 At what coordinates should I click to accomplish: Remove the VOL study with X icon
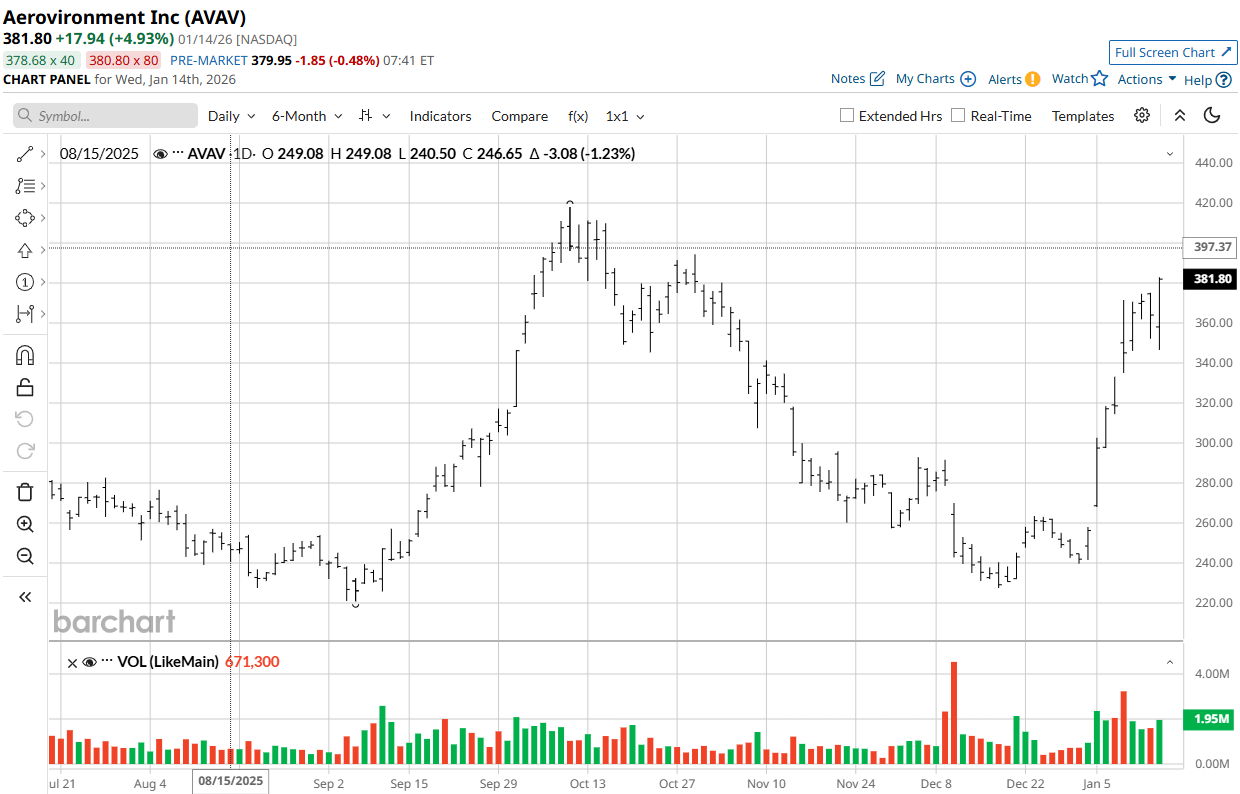tap(72, 662)
